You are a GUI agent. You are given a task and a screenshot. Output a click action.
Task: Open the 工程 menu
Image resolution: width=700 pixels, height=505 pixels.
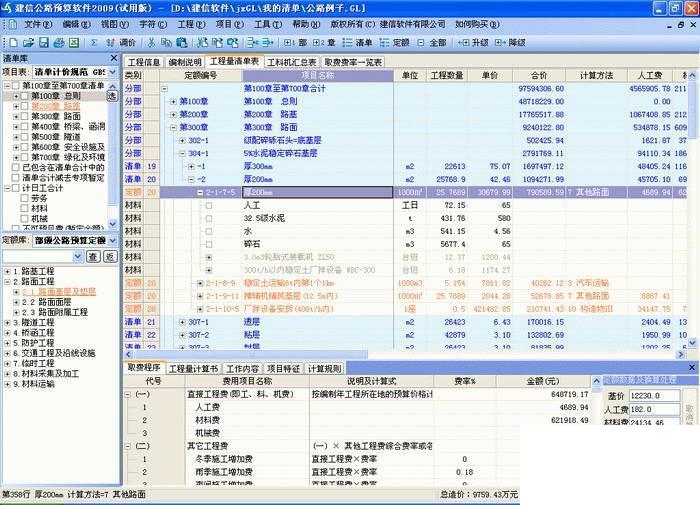point(191,25)
